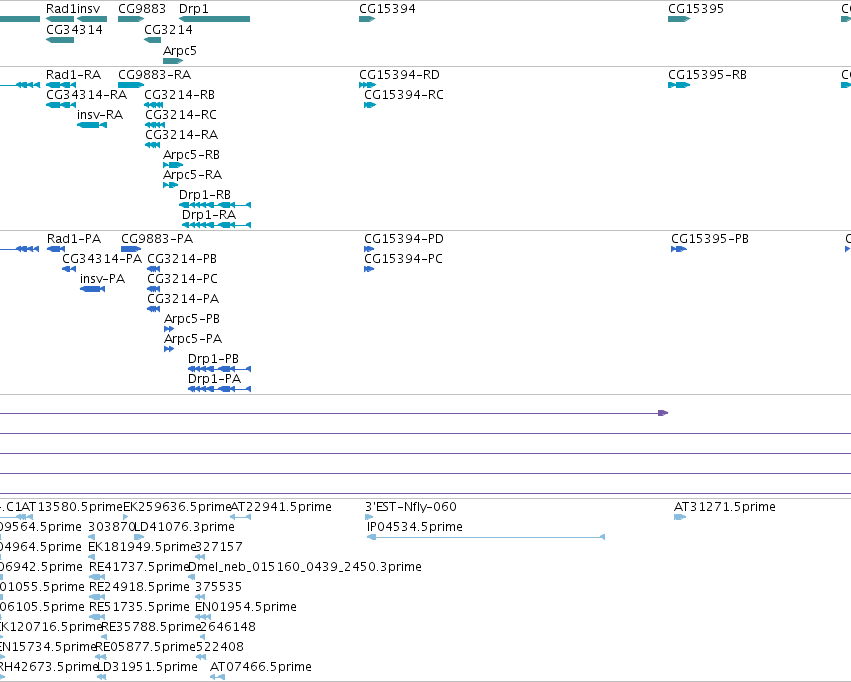Click the Drp1-PA protein label
Image resolution: width=851 pixels, height=682 pixels.
pos(214,378)
